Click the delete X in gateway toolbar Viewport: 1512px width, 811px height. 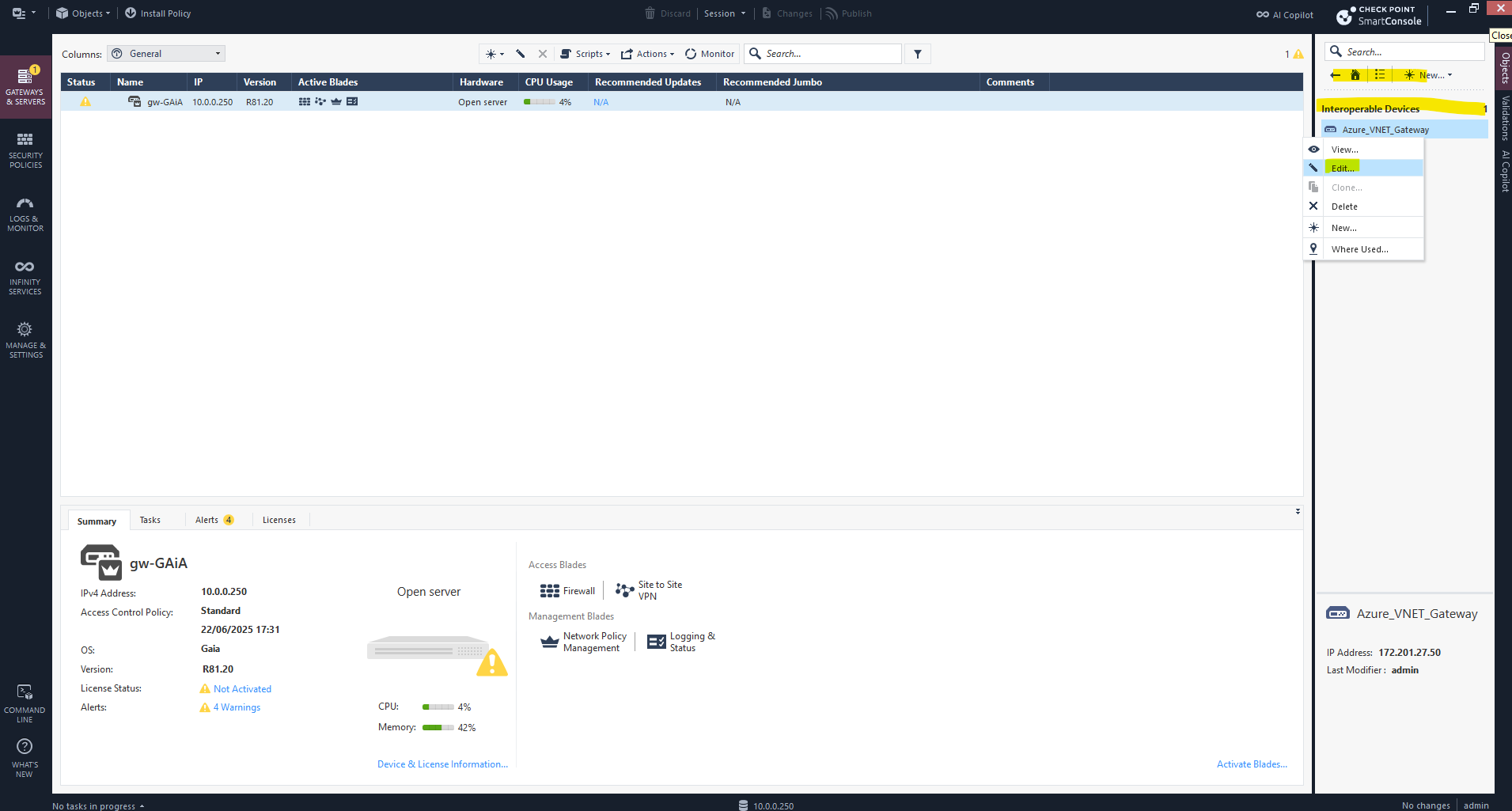pyautogui.click(x=542, y=54)
